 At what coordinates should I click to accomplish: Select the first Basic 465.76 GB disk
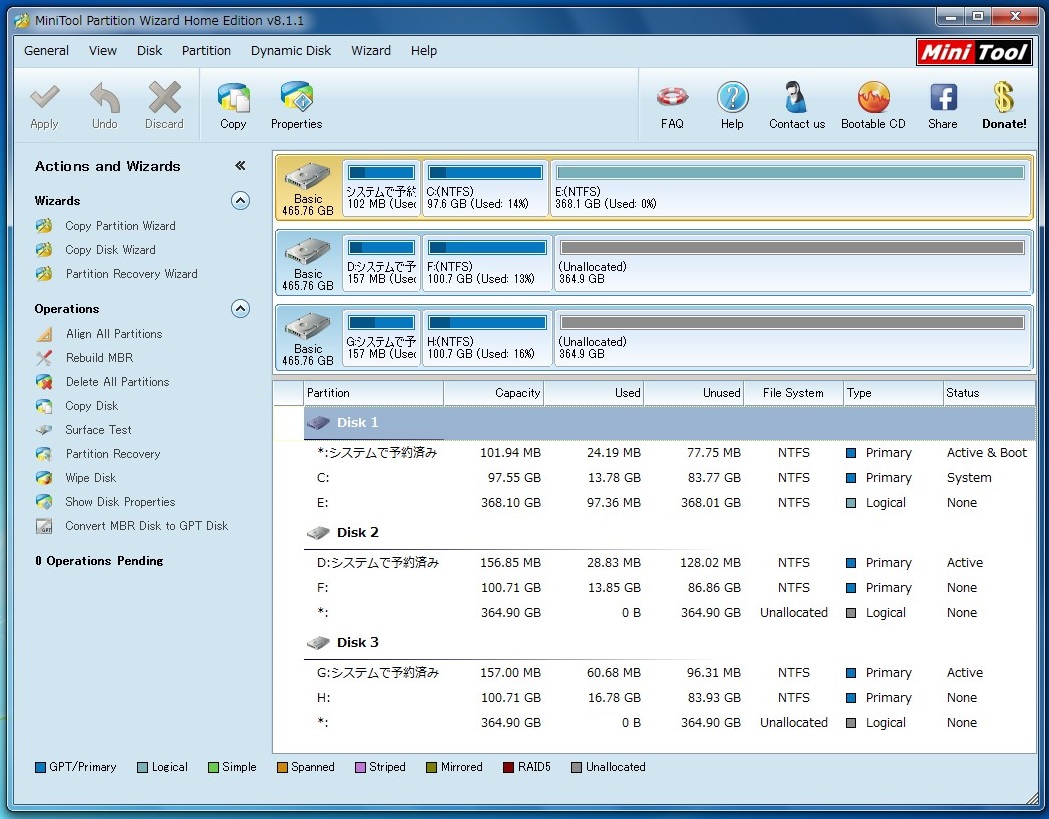(308, 188)
